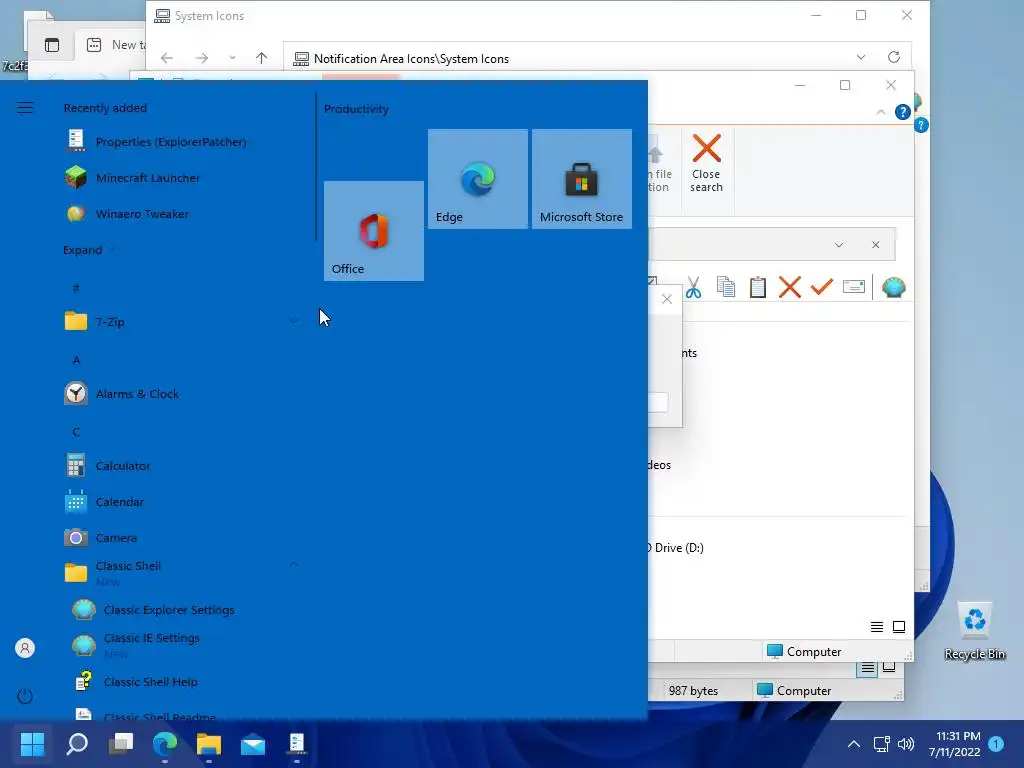Switch to details view in front Explorer window
Viewport: 1024px width, 768px height.
click(x=876, y=627)
